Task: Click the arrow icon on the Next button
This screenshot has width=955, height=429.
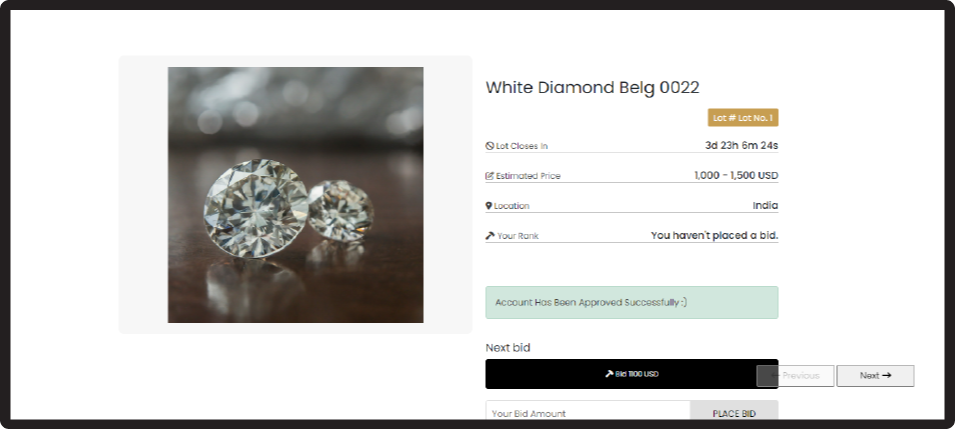Action: (886, 376)
